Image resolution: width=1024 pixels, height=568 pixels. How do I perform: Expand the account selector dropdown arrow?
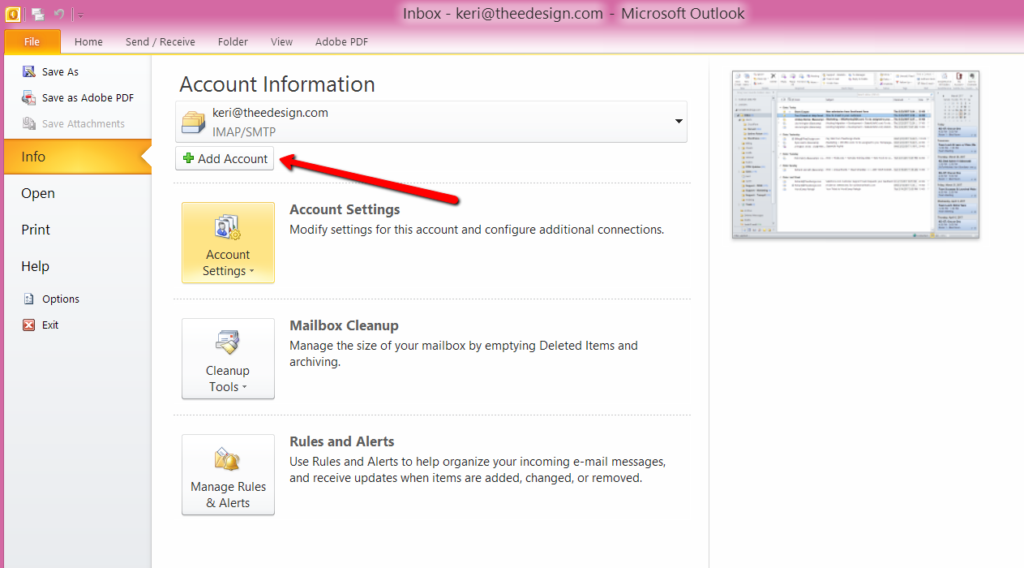click(679, 121)
